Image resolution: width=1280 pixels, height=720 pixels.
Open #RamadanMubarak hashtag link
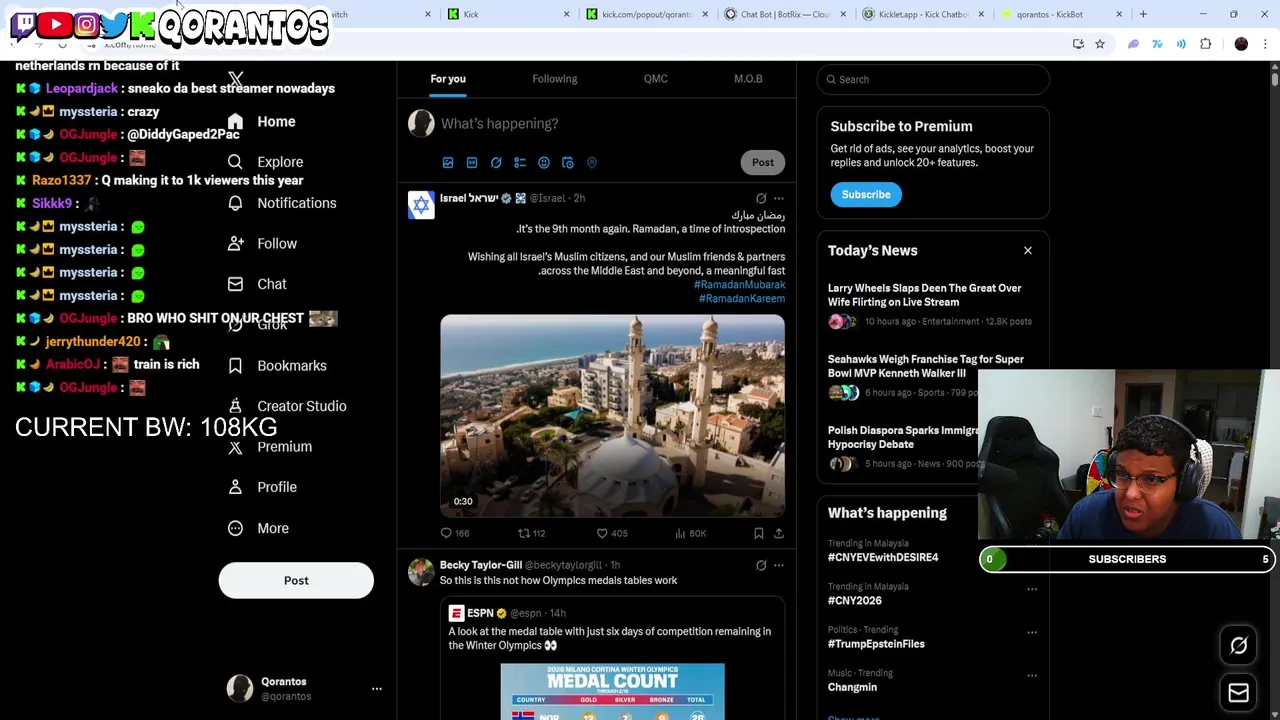pos(740,285)
